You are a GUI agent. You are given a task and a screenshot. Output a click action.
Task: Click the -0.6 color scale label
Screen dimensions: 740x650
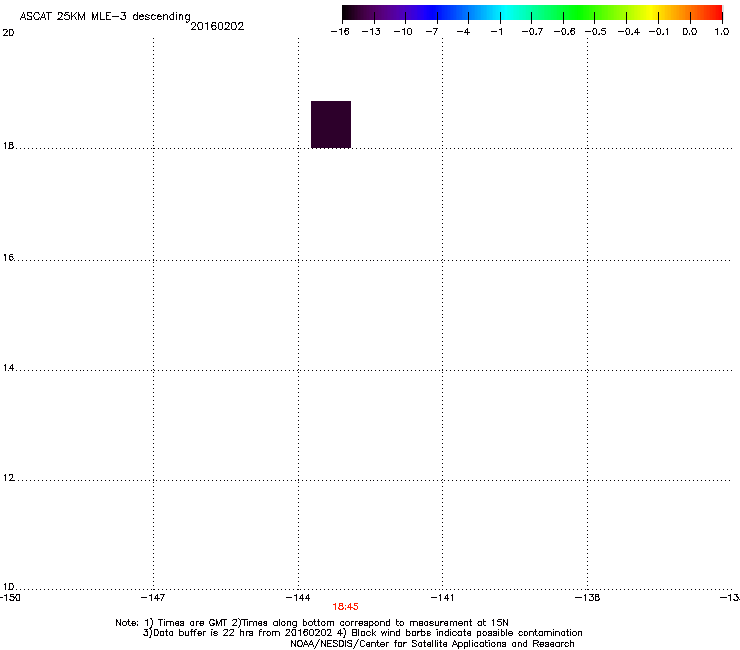[x=564, y=32]
